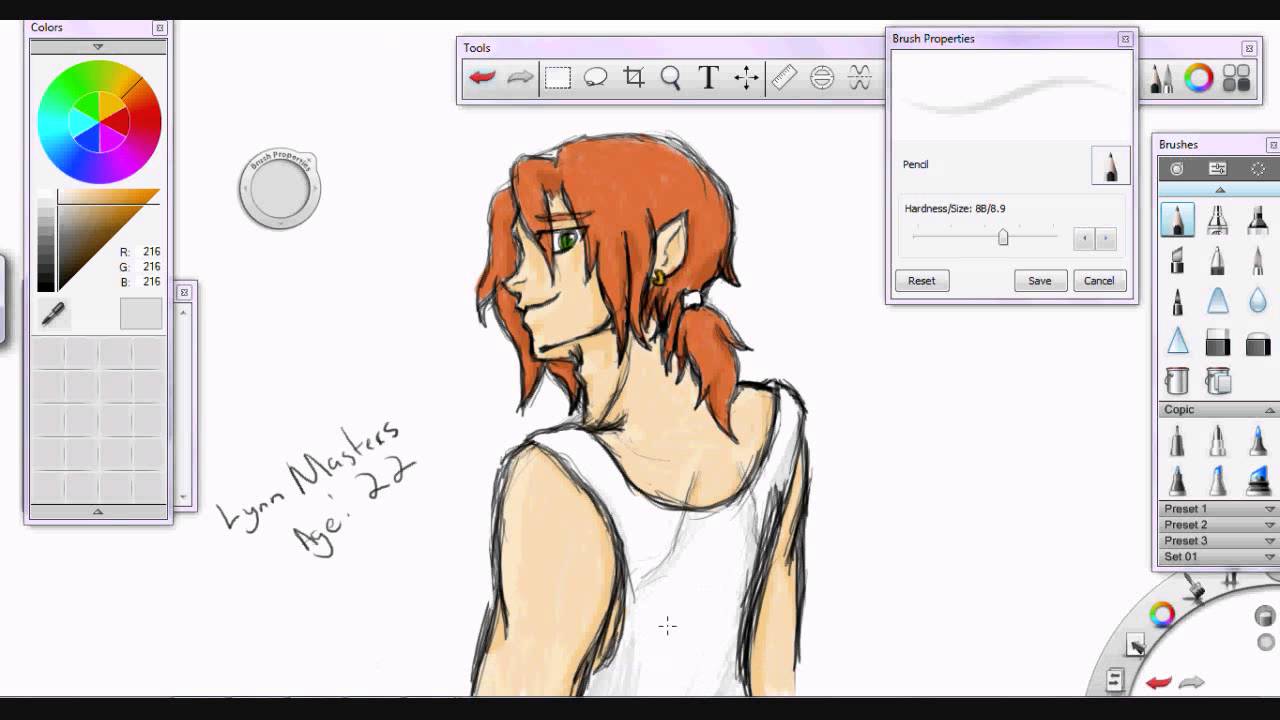Screen dimensions: 1280x720
Task: Click the lagoon cursor selection tools icon
Action: tap(1135, 646)
